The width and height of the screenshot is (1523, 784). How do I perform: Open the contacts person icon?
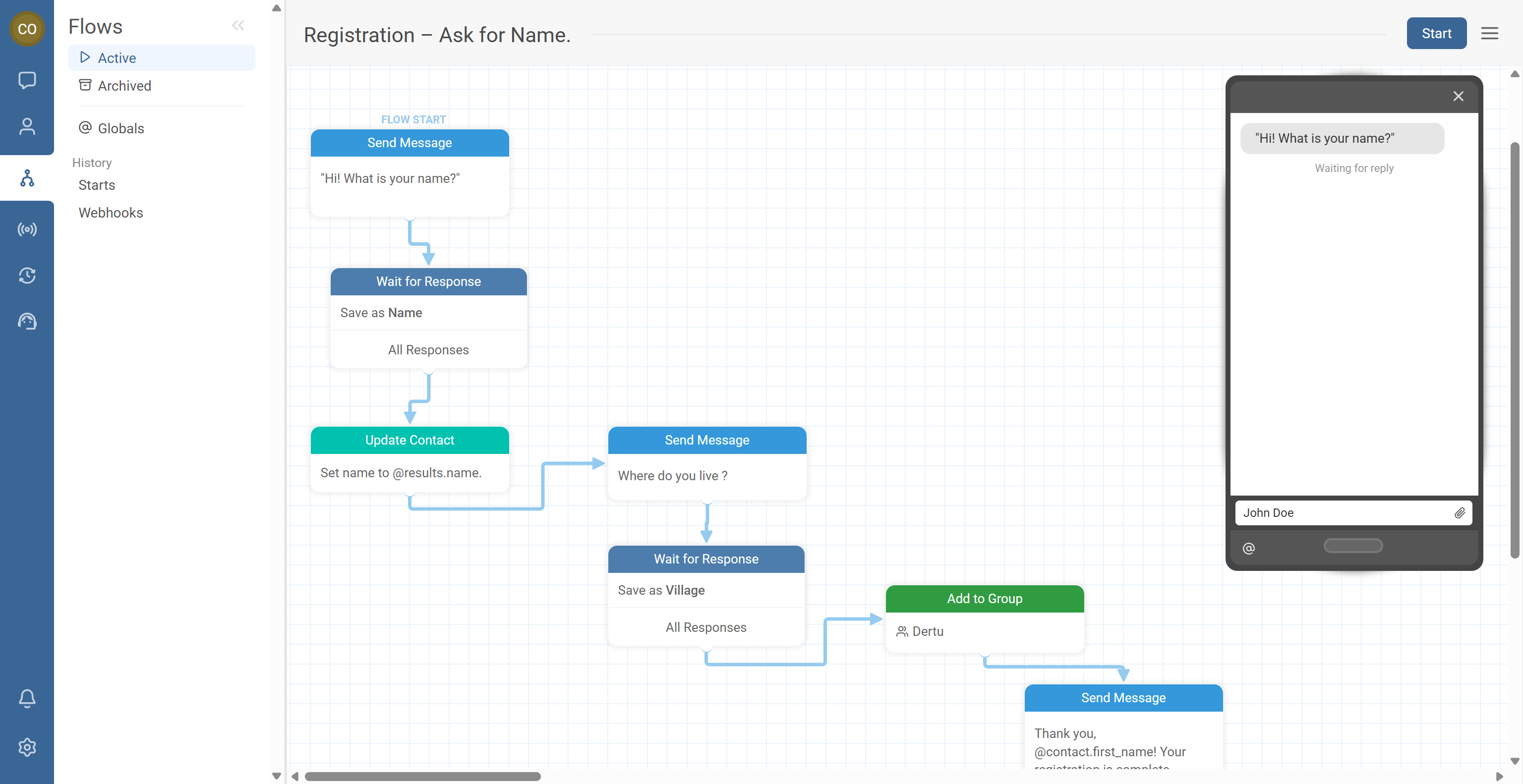27,126
